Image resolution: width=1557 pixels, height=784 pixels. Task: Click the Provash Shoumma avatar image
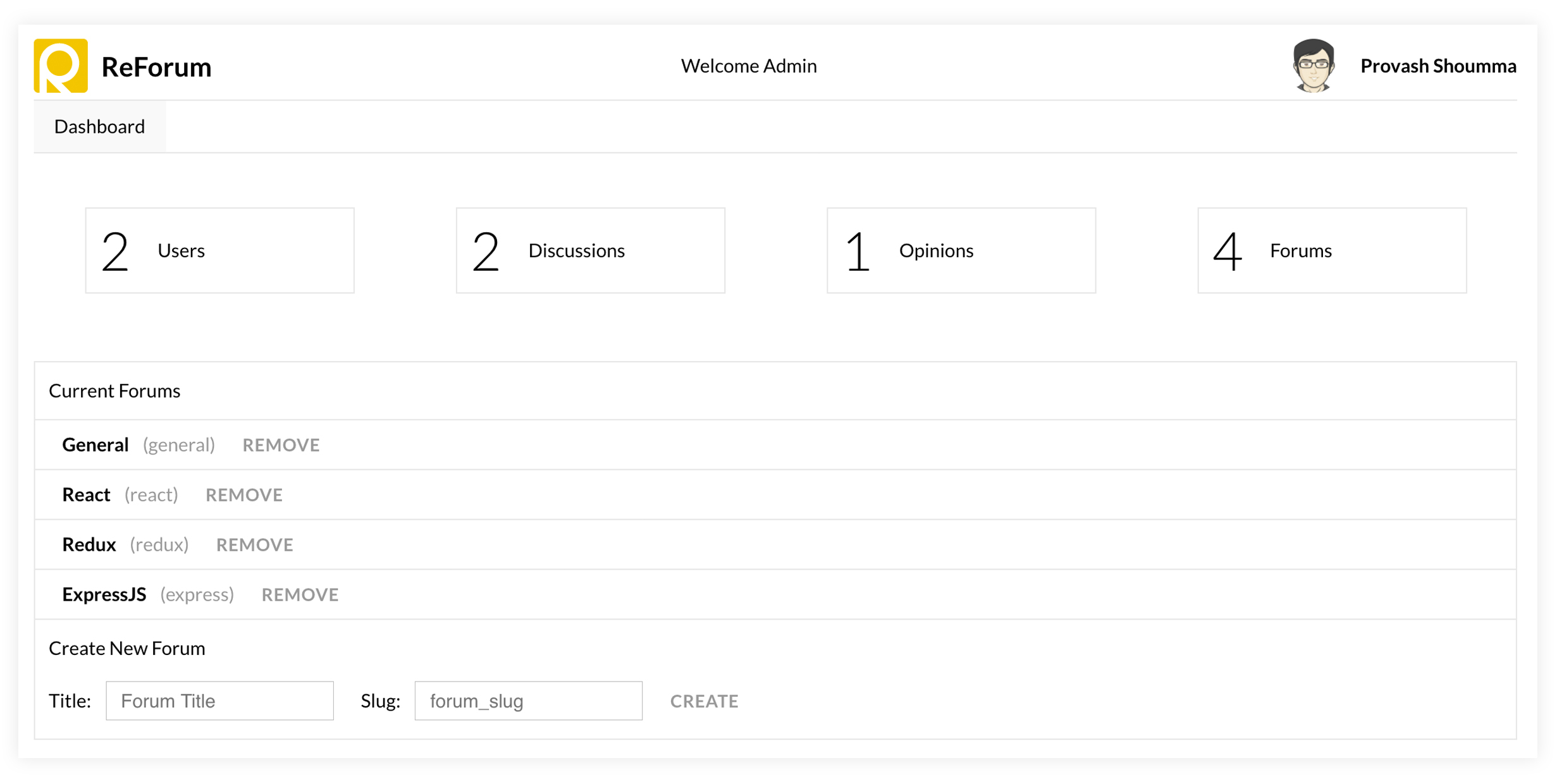1313,66
